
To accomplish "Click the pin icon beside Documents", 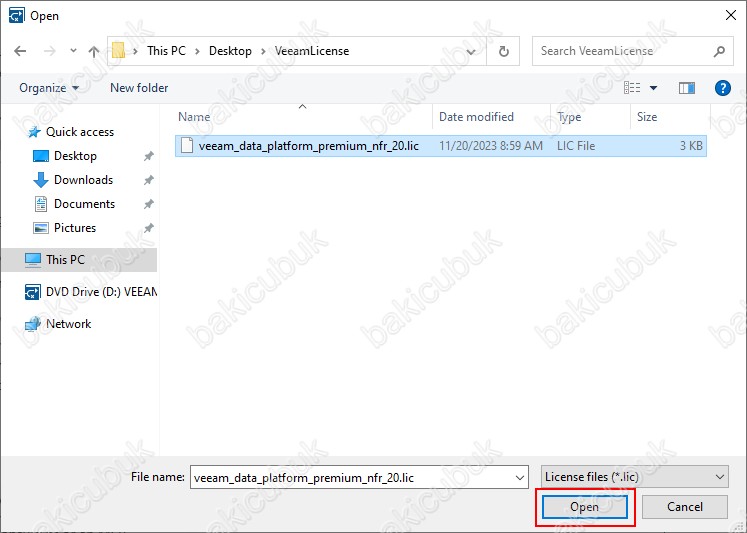I will [x=149, y=204].
